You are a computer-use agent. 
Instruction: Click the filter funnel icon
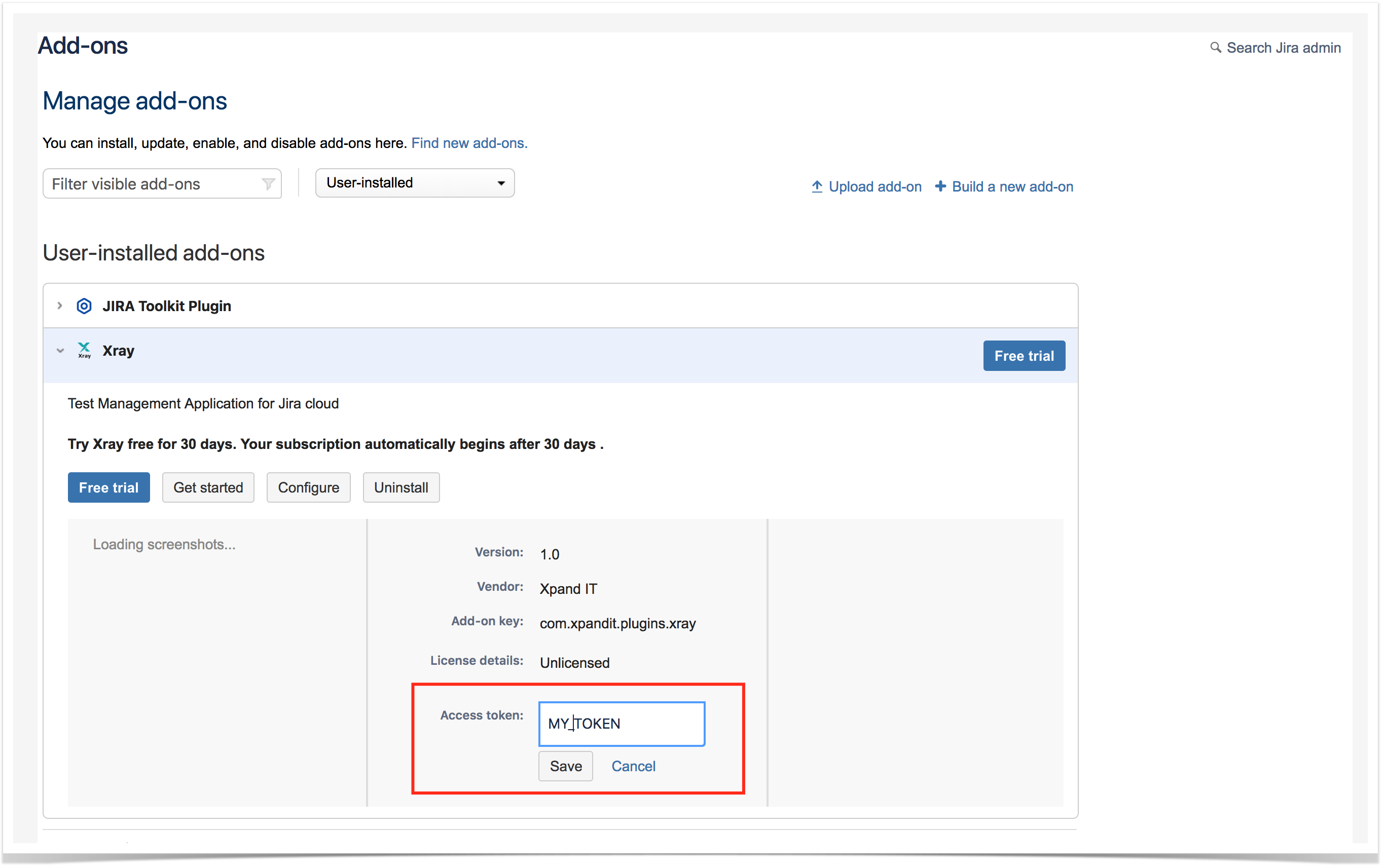(268, 184)
